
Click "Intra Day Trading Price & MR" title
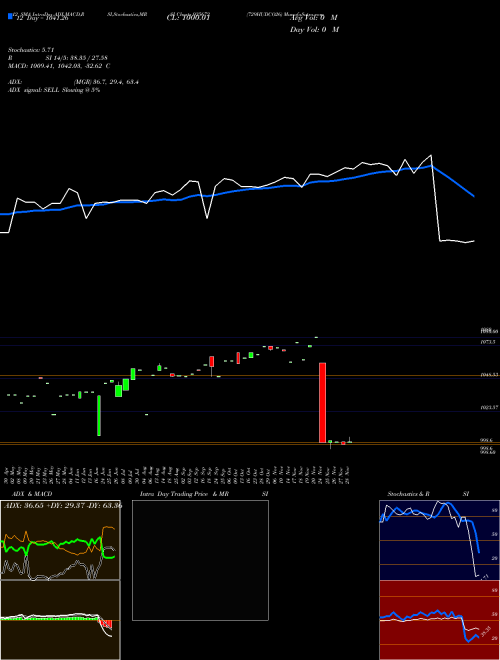(184, 494)
